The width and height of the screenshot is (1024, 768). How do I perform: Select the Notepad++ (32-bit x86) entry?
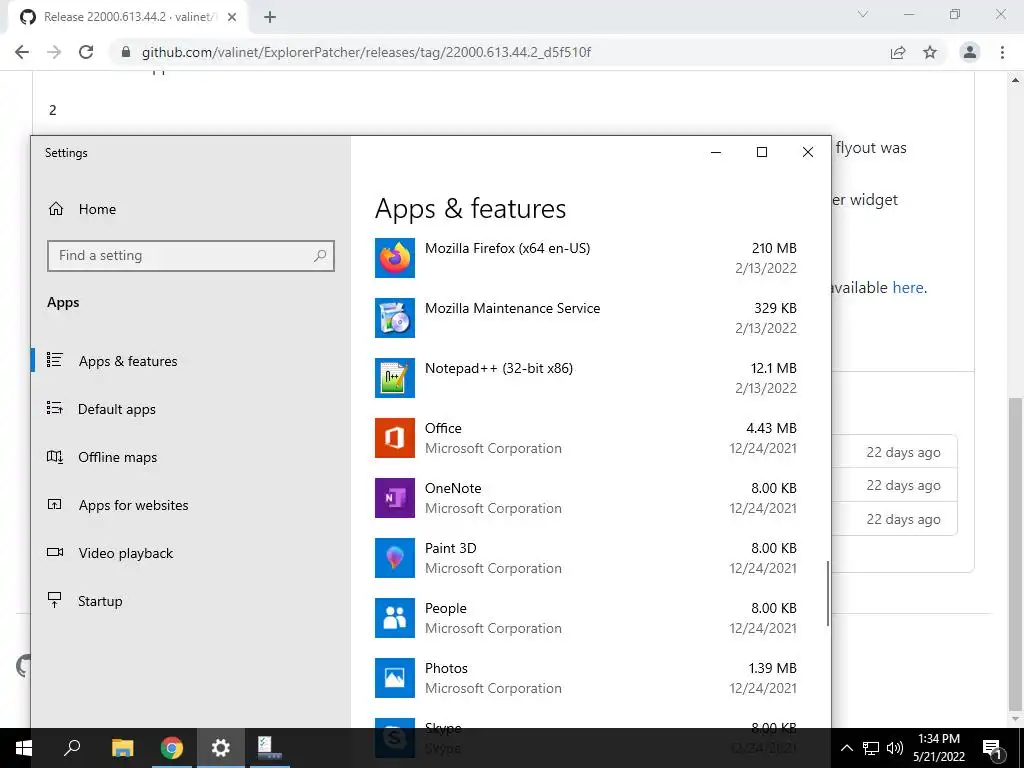click(x=586, y=378)
